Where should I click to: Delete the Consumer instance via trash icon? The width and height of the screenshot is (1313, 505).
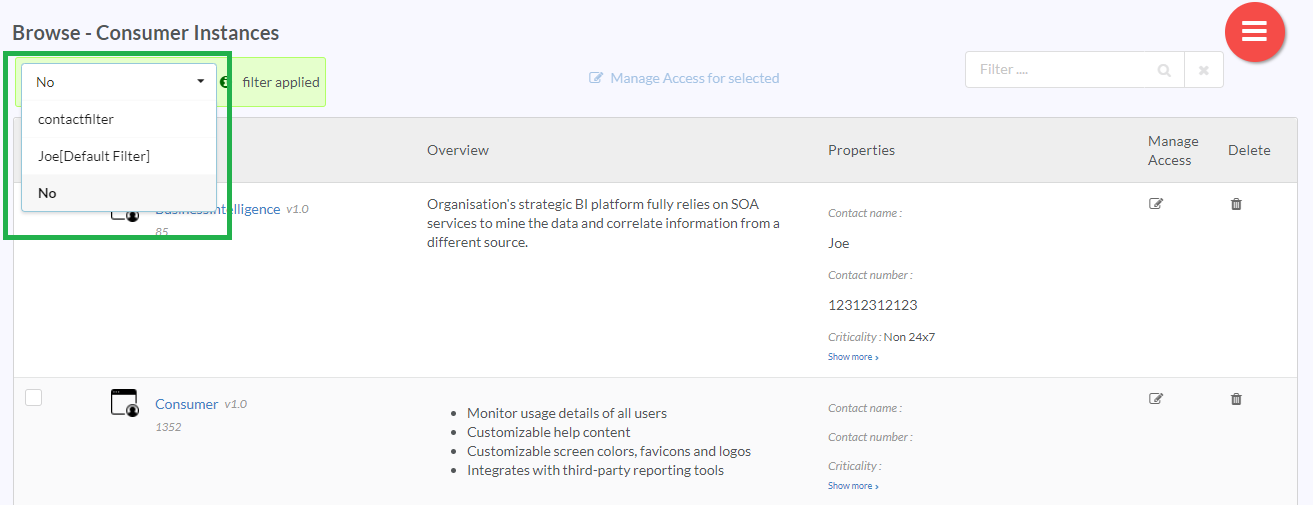pos(1236,399)
